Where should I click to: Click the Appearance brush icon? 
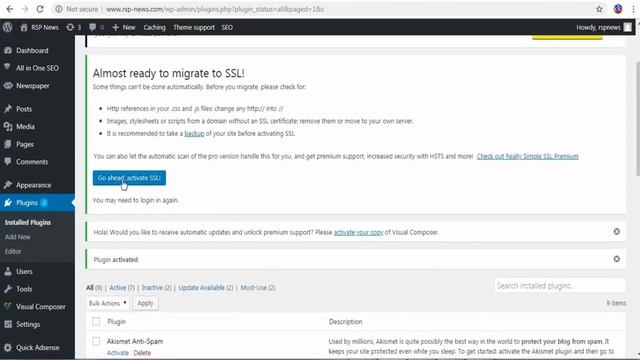(8, 185)
